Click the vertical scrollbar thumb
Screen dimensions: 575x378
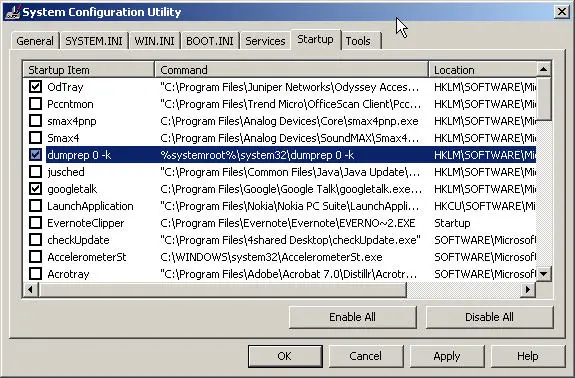[543, 99]
